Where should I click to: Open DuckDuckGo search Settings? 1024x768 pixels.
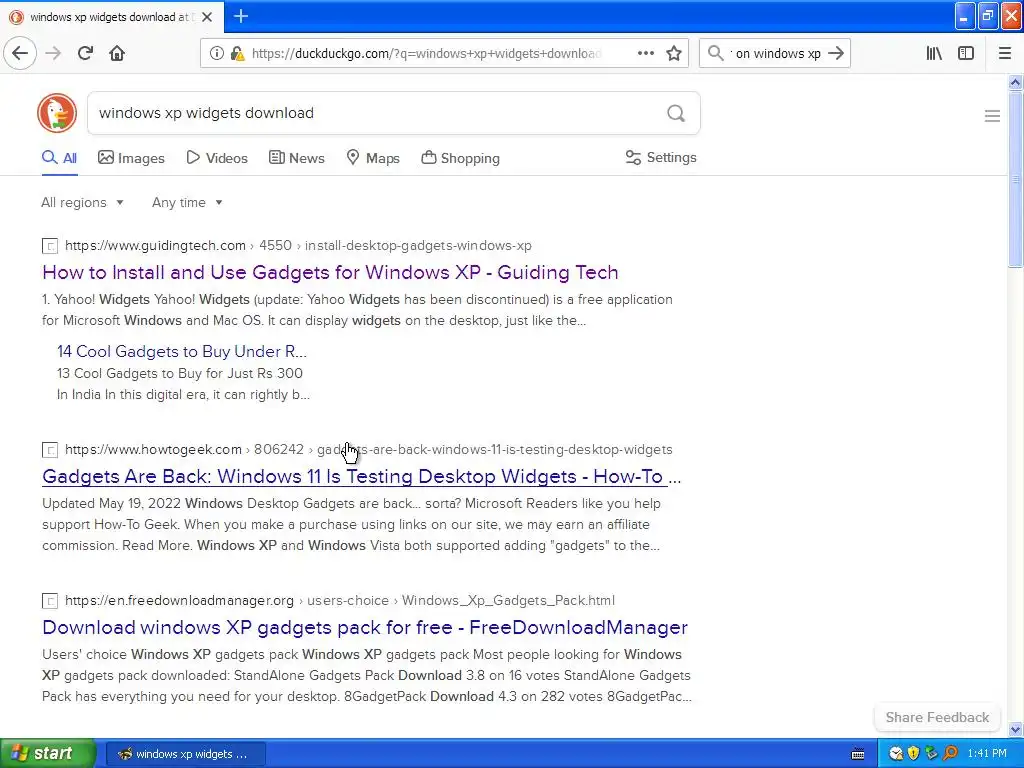(x=661, y=157)
